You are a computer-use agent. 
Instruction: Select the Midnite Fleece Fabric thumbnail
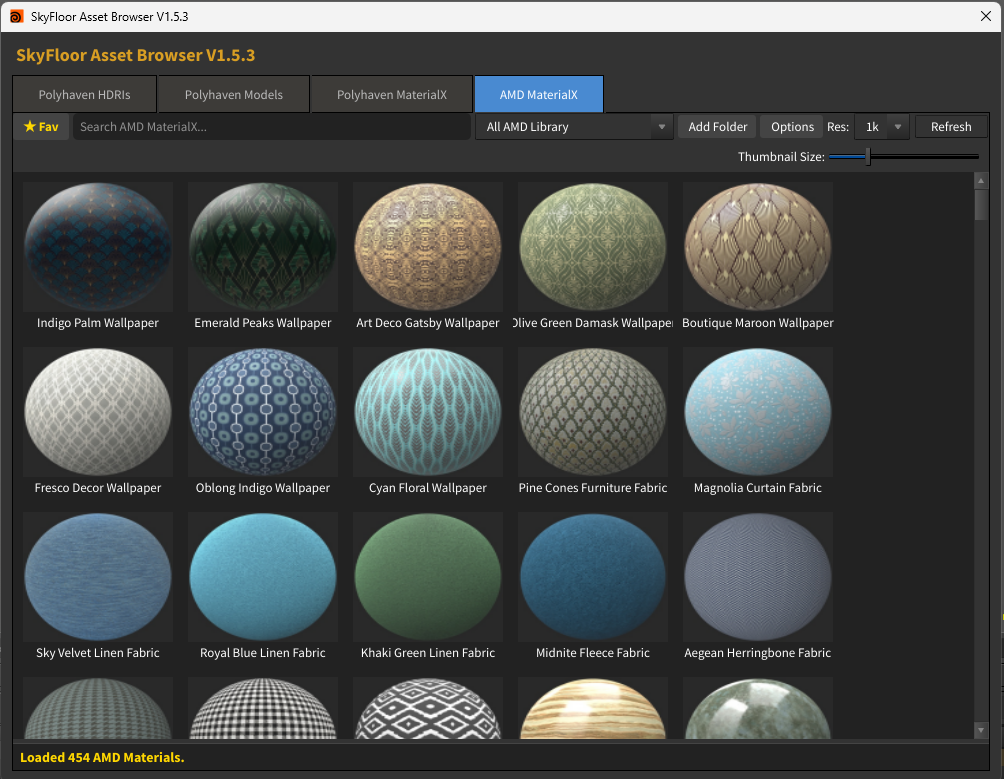pos(593,577)
